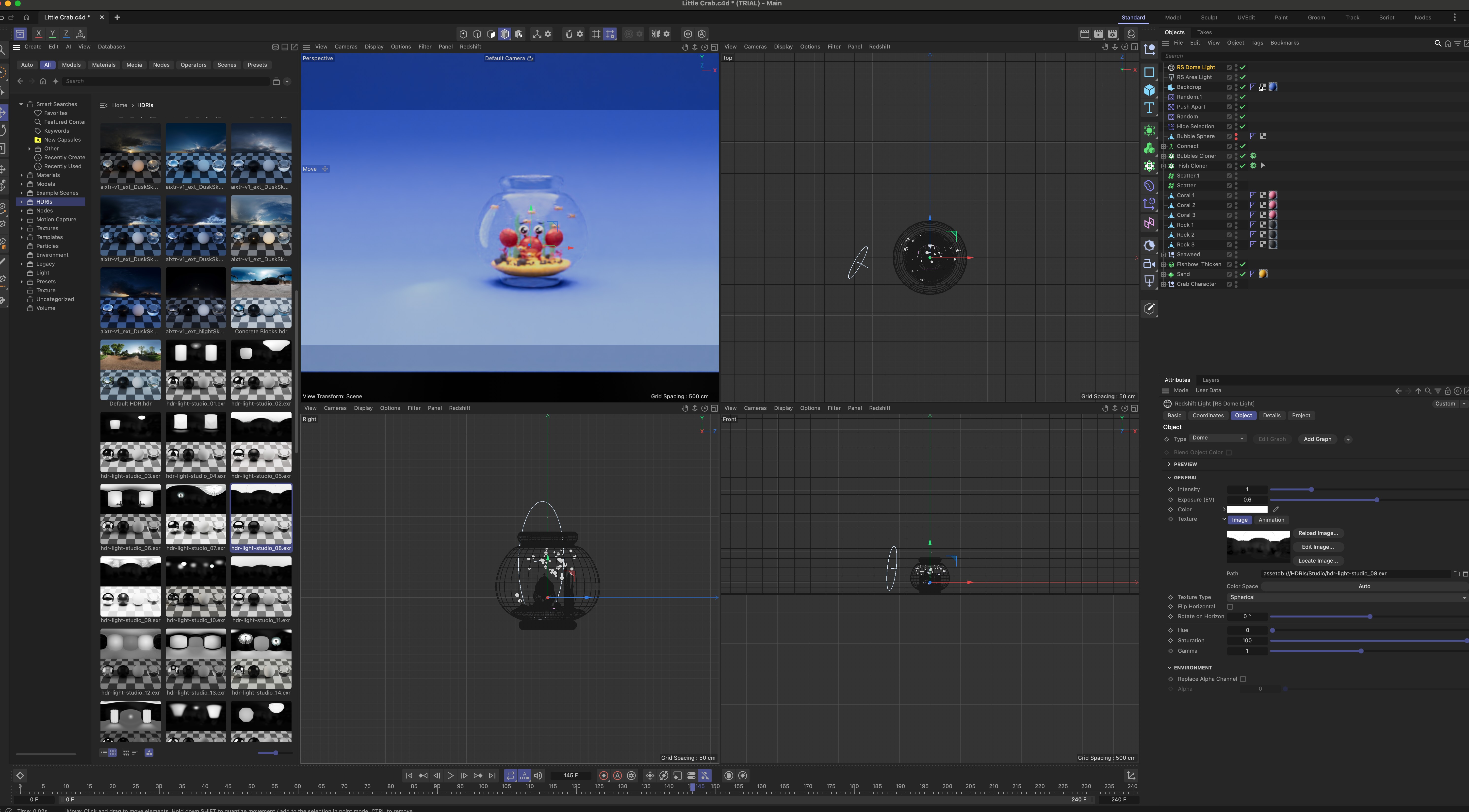Go to the start of the timeline
Image resolution: width=1469 pixels, height=812 pixels.
pyautogui.click(x=409, y=776)
